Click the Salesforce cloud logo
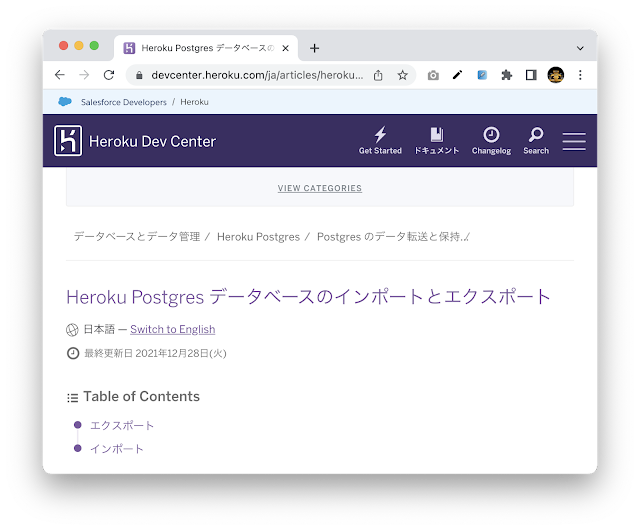640x530 pixels. coord(65,102)
